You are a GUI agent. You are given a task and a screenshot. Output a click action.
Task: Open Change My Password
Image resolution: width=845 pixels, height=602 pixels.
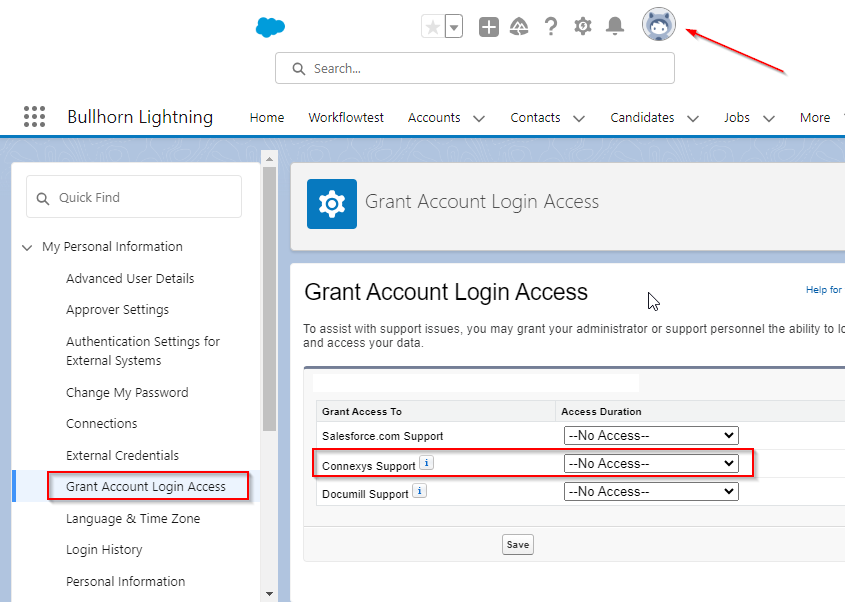click(127, 392)
